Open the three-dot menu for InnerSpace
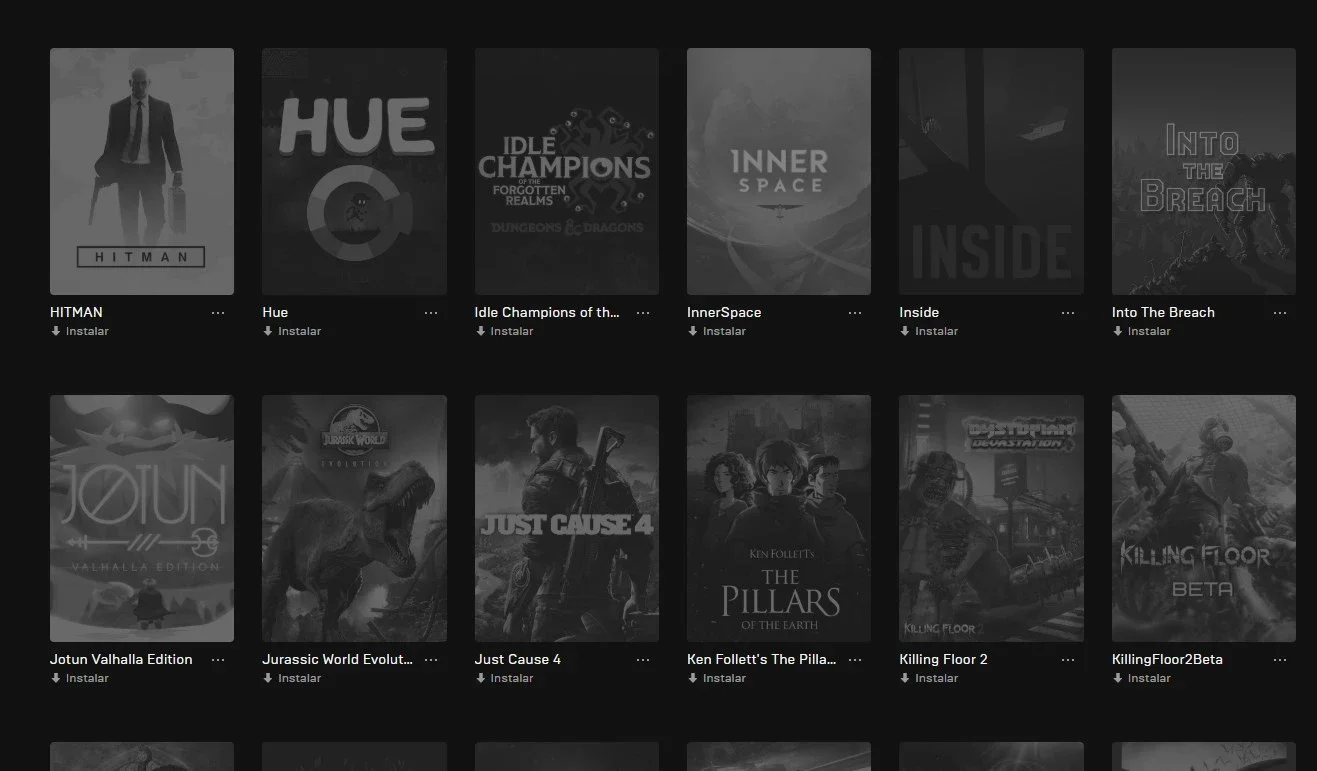Viewport: 1317px width, 771px height. tap(855, 313)
